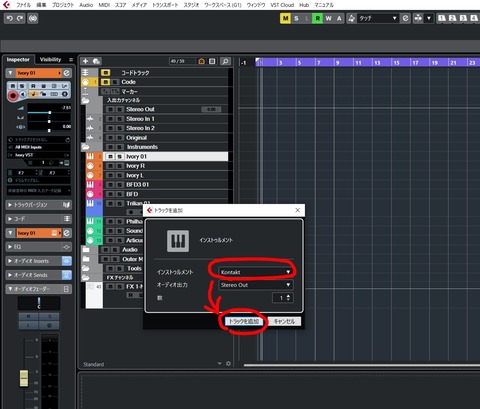Toggle the global Mute M button
480x409 pixels.
[x=285, y=18]
